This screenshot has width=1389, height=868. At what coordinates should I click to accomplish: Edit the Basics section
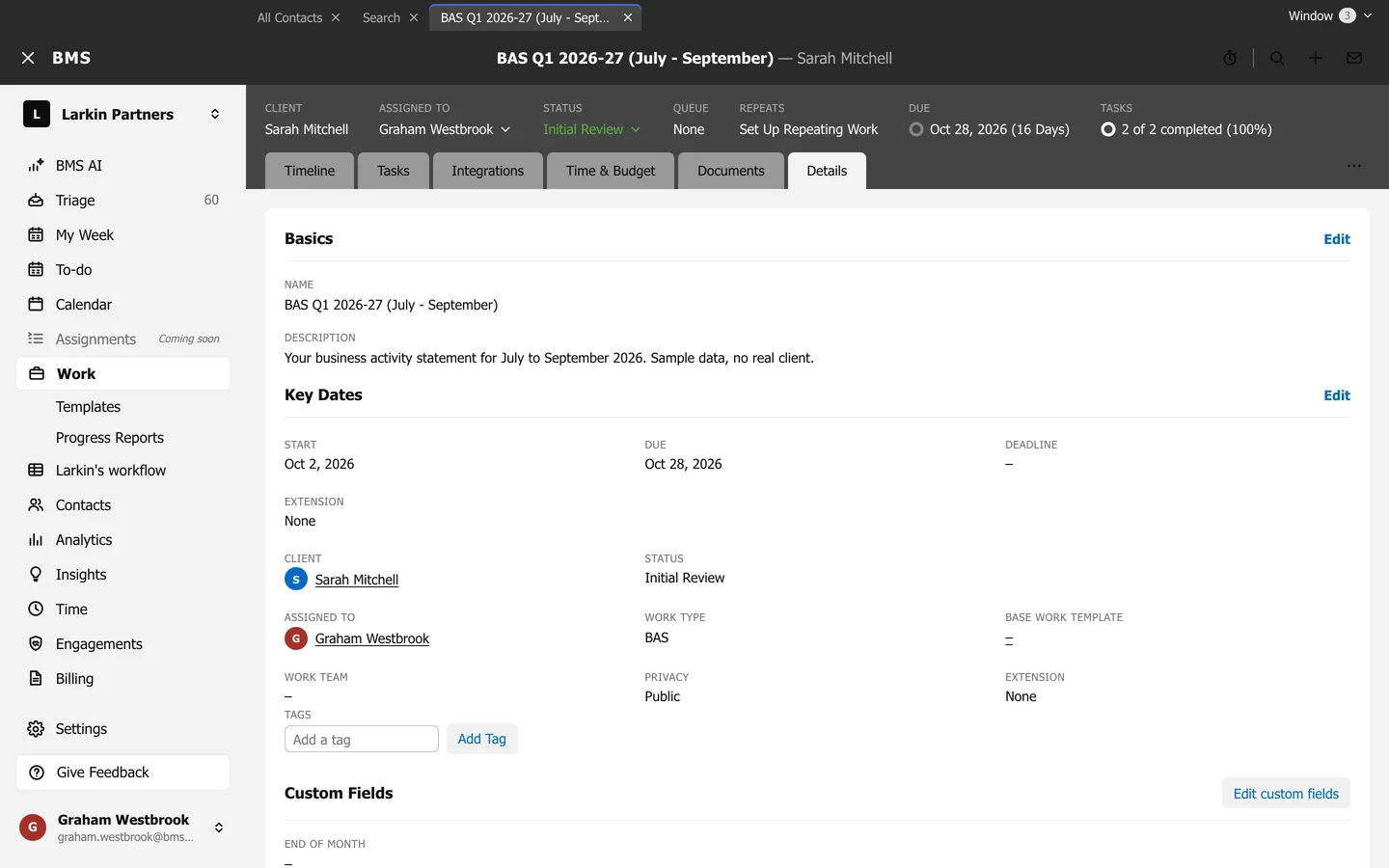(x=1337, y=239)
